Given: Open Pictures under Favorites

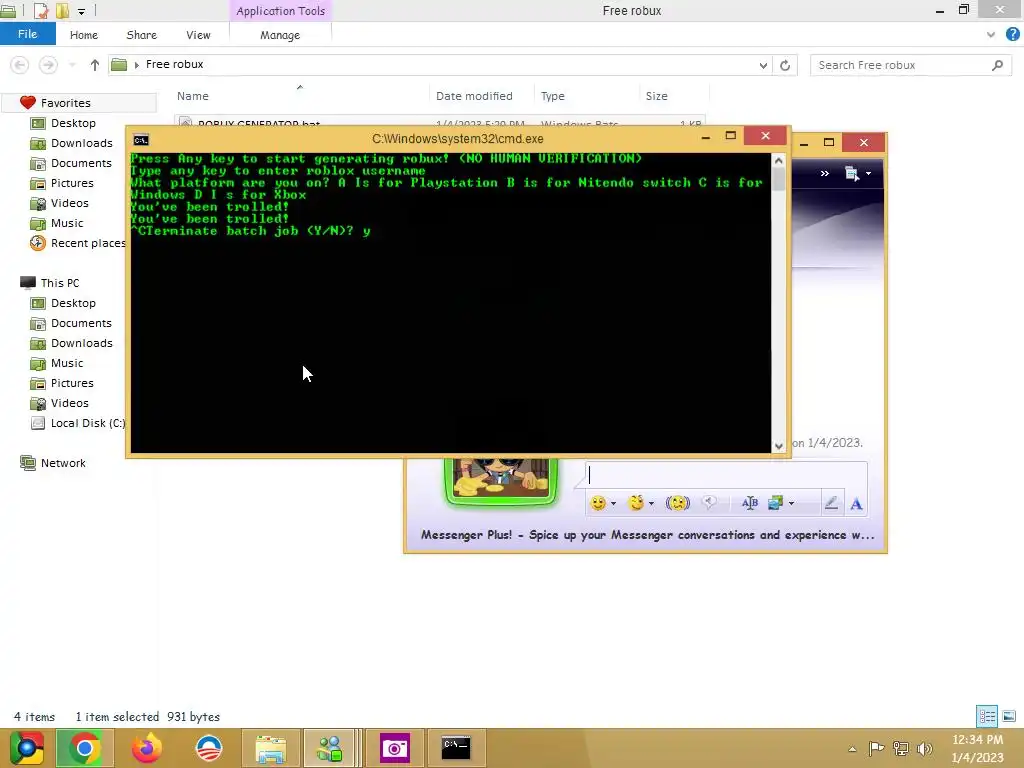Looking at the screenshot, I should coord(72,183).
